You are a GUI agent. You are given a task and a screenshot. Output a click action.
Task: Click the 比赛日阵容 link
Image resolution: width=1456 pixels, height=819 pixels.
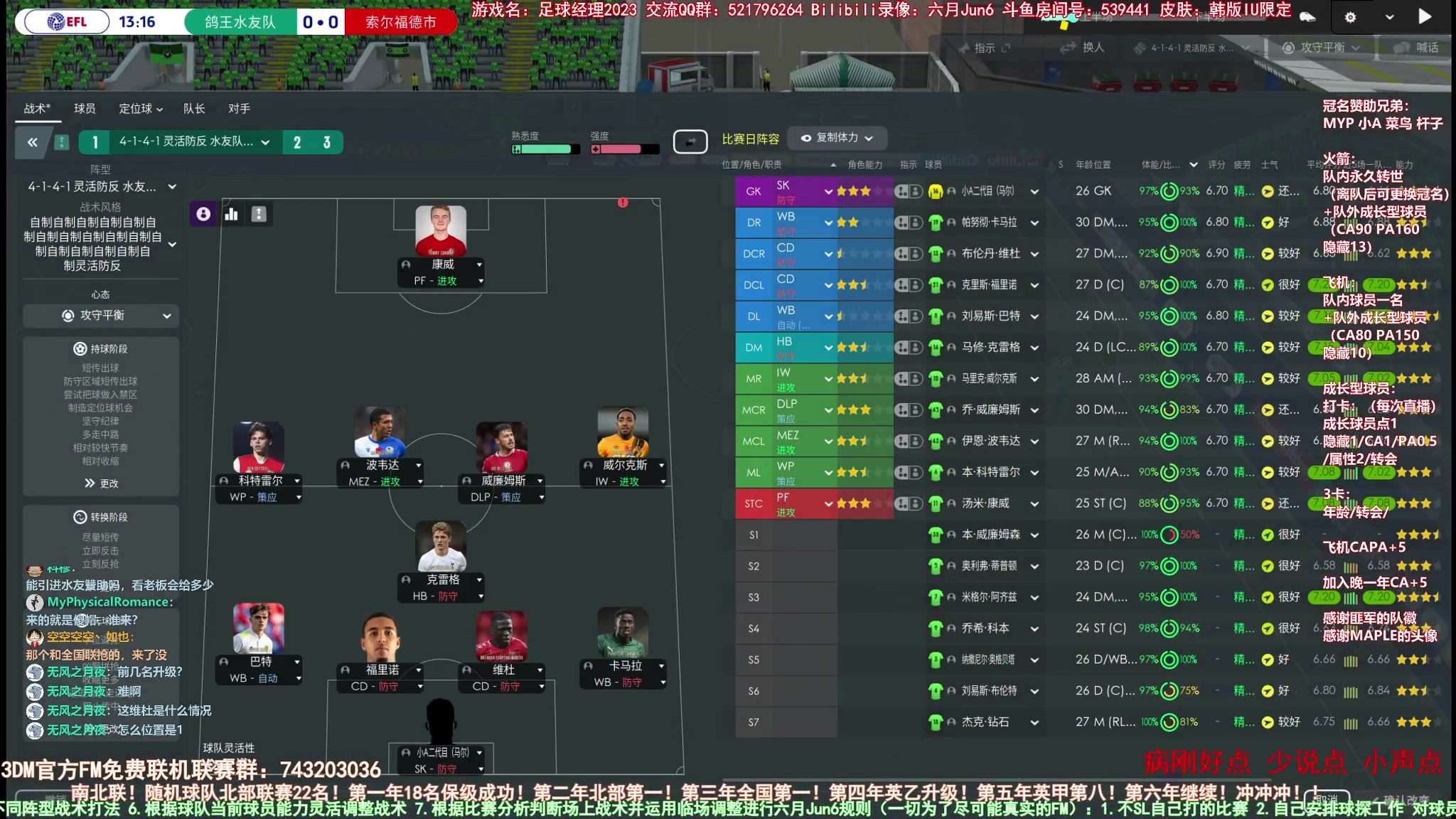point(751,139)
